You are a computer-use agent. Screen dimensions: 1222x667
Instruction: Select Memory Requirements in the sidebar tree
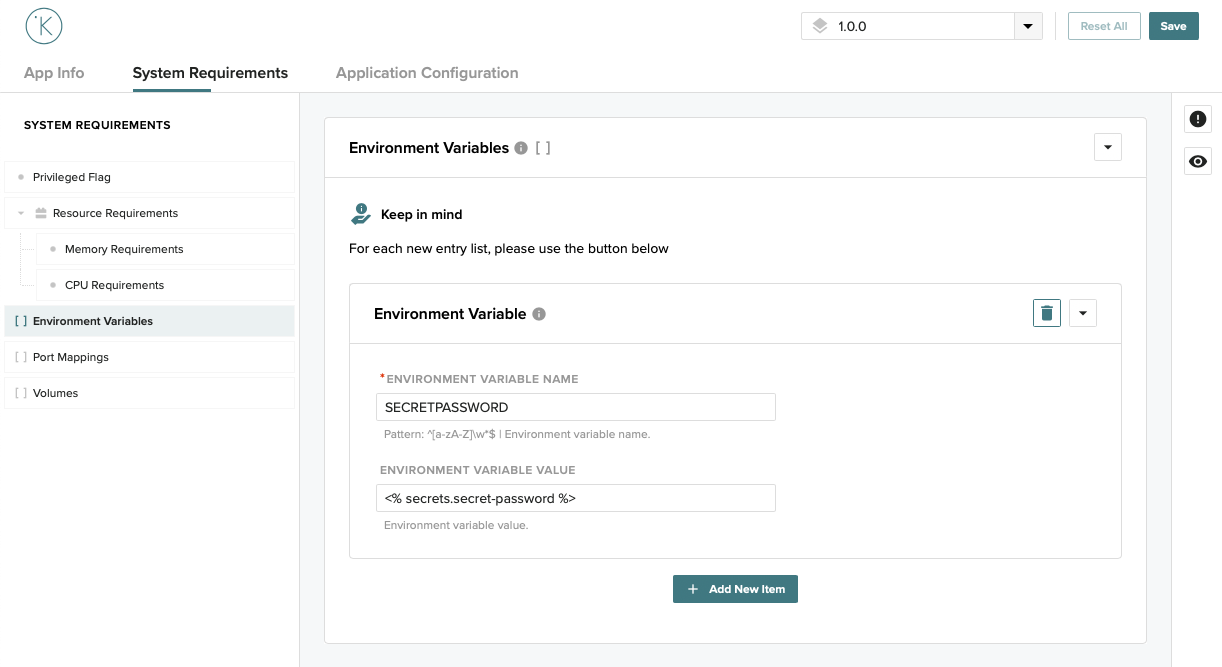click(124, 249)
